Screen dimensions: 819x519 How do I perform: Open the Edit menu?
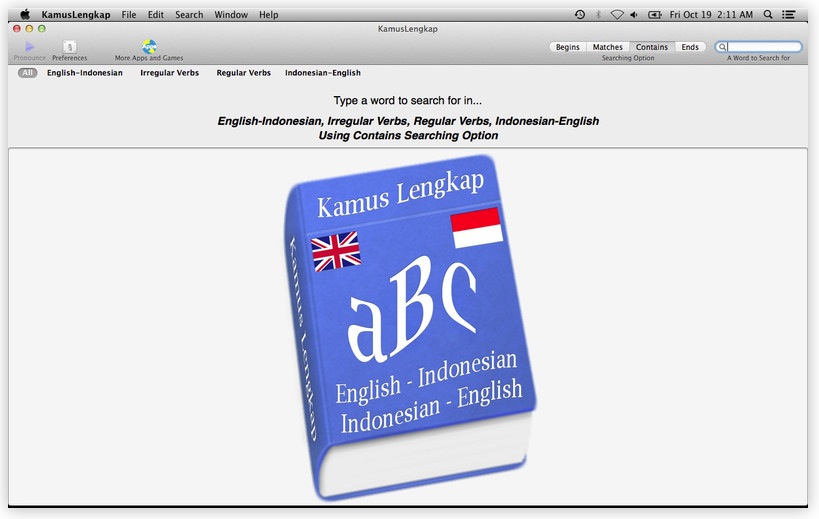click(156, 15)
